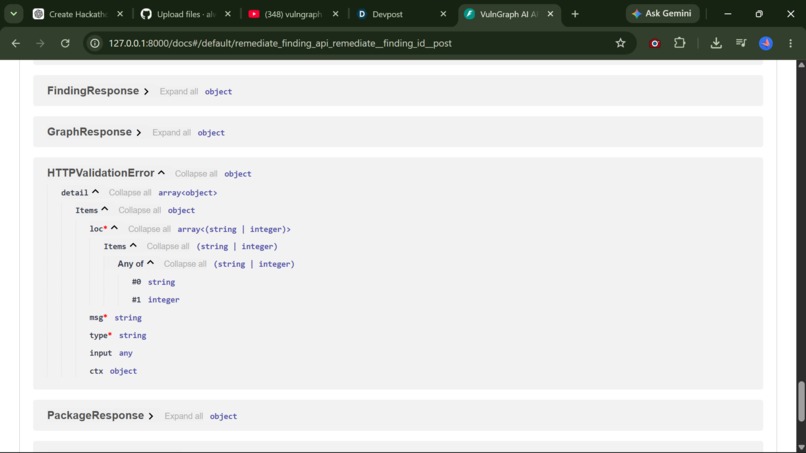Open the tab search dropdown arrow
This screenshot has width=806, height=453.
click(14, 14)
